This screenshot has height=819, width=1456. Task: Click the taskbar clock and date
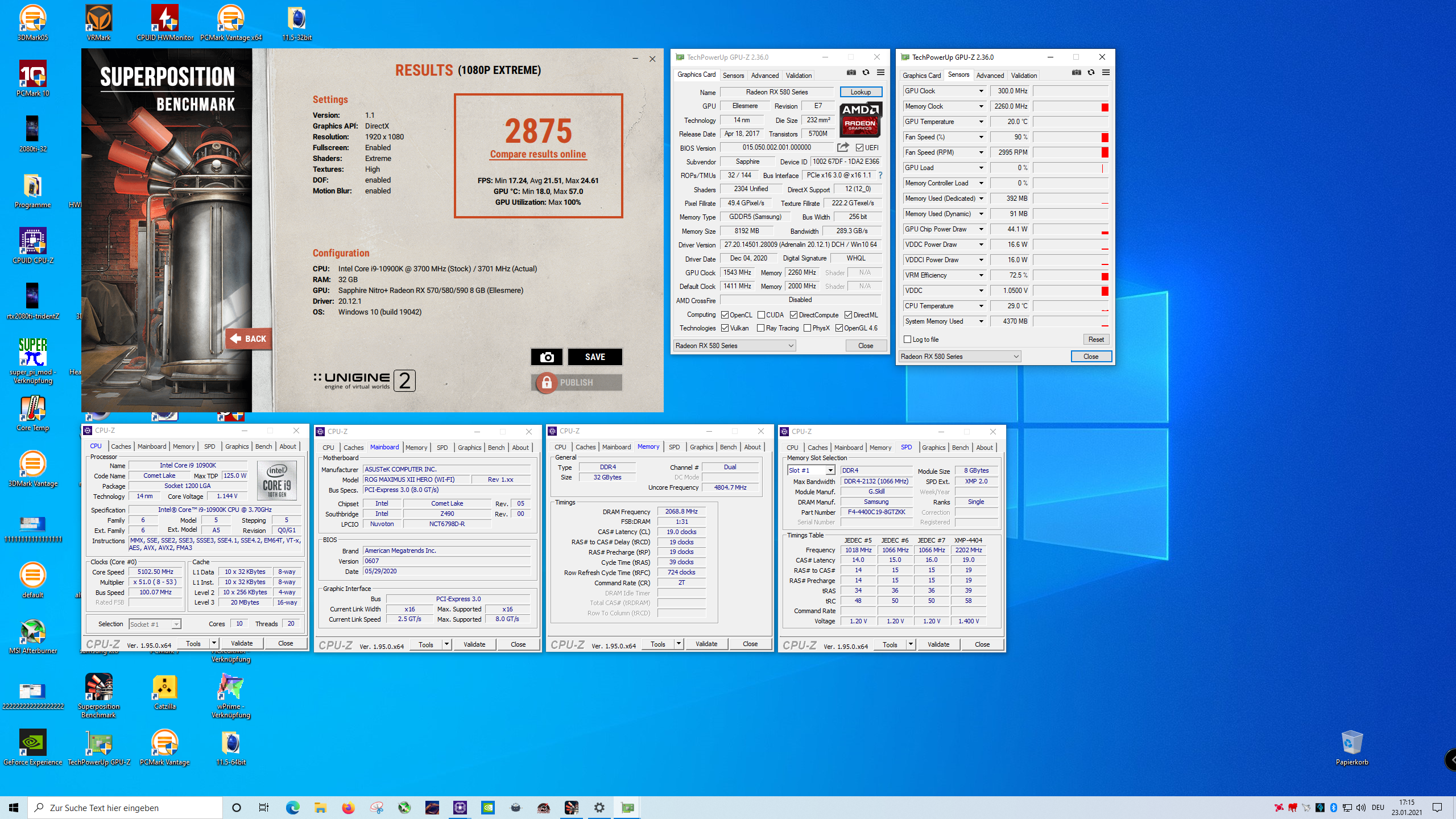pyautogui.click(x=1407, y=808)
